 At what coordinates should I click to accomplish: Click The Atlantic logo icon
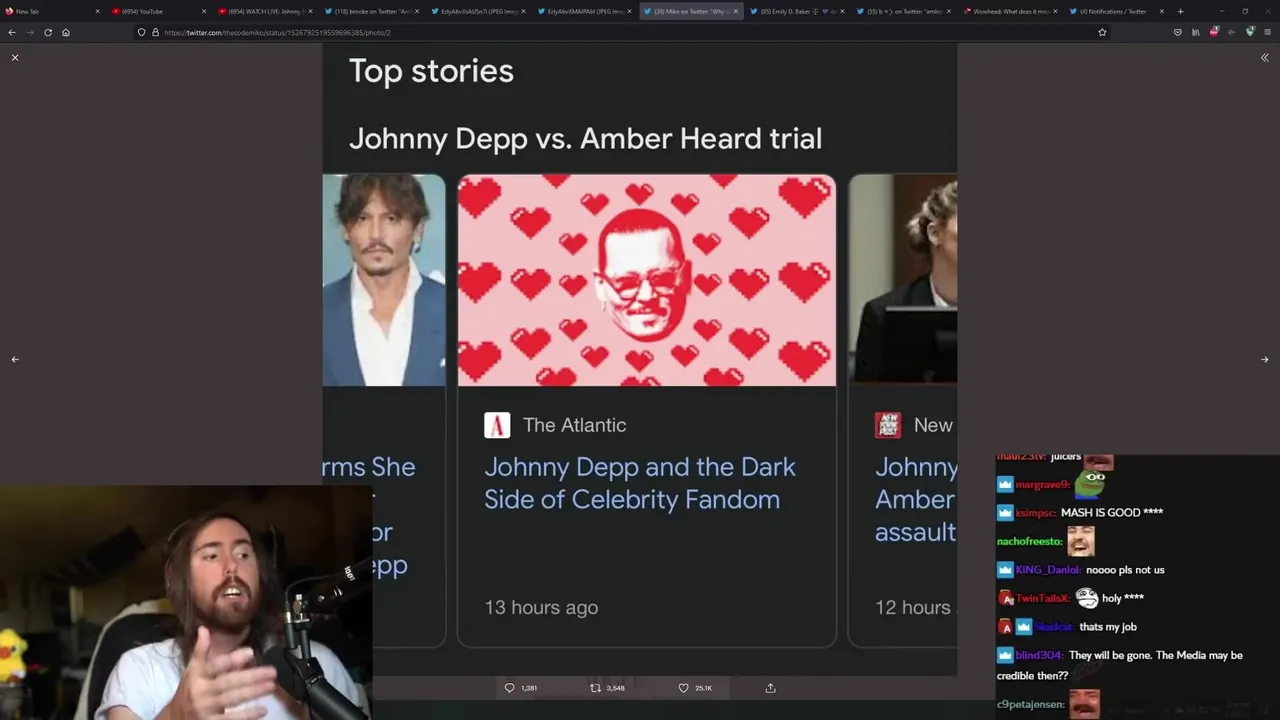pos(497,425)
